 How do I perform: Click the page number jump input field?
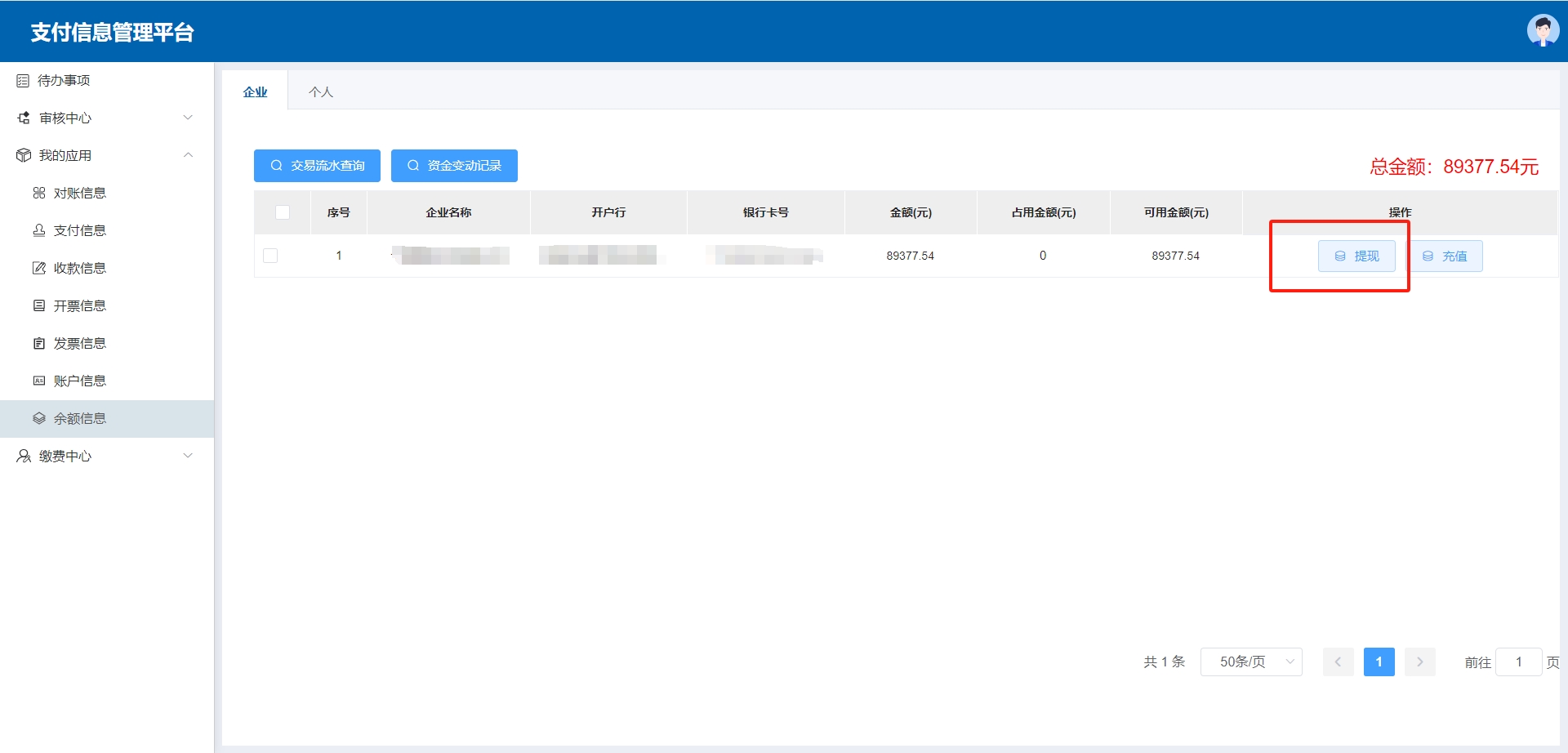(1518, 662)
